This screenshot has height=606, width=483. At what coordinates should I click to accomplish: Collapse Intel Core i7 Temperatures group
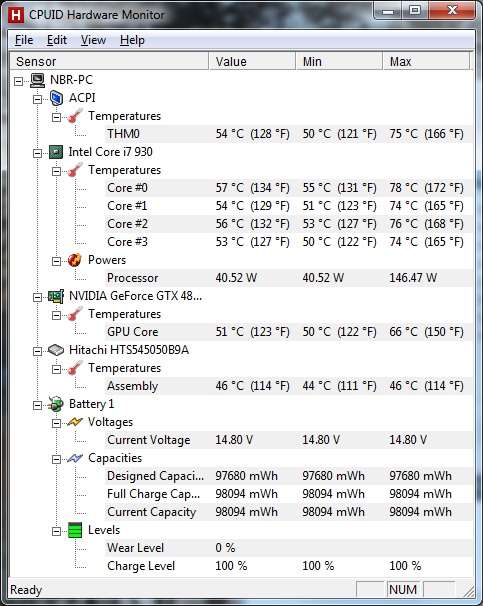pyautogui.click(x=56, y=171)
